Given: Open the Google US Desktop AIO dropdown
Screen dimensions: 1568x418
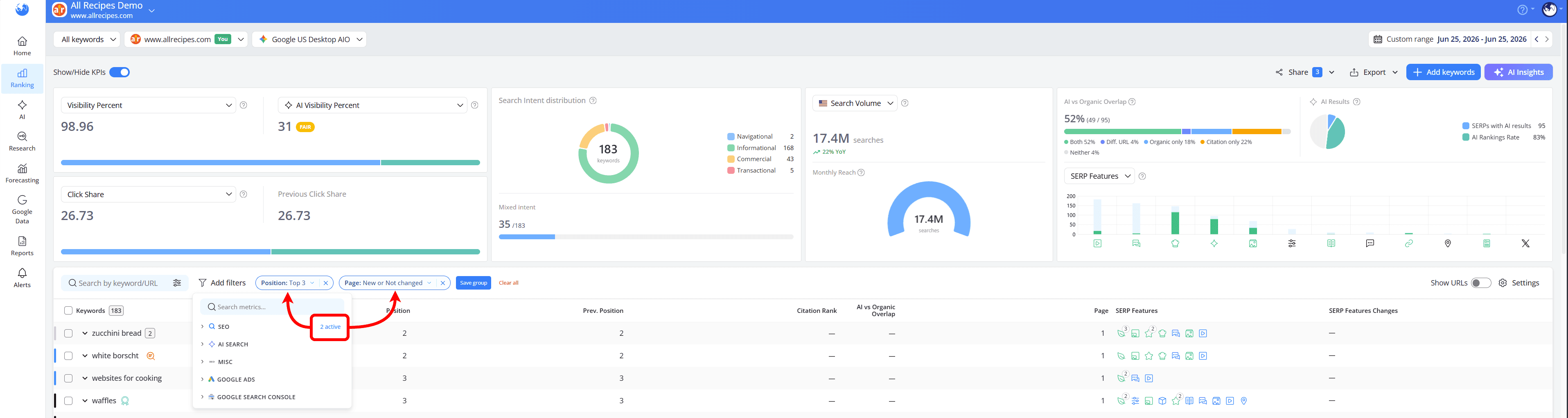Looking at the screenshot, I should pyautogui.click(x=309, y=40).
